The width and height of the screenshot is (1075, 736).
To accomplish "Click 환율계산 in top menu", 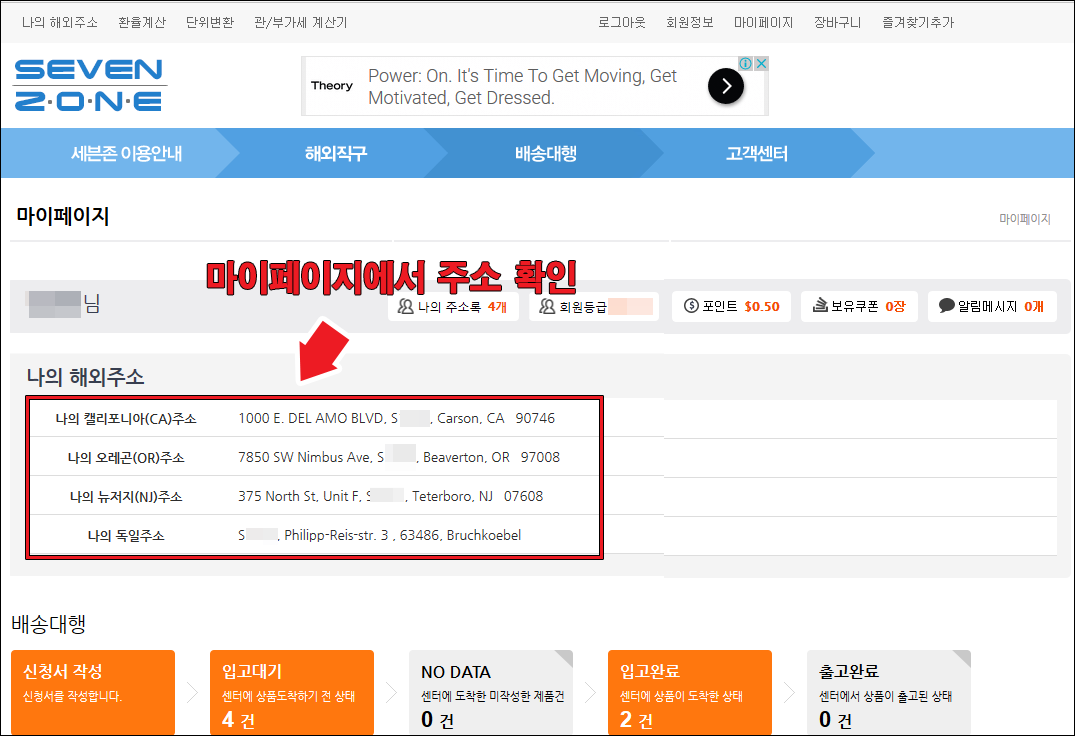I will click(142, 22).
